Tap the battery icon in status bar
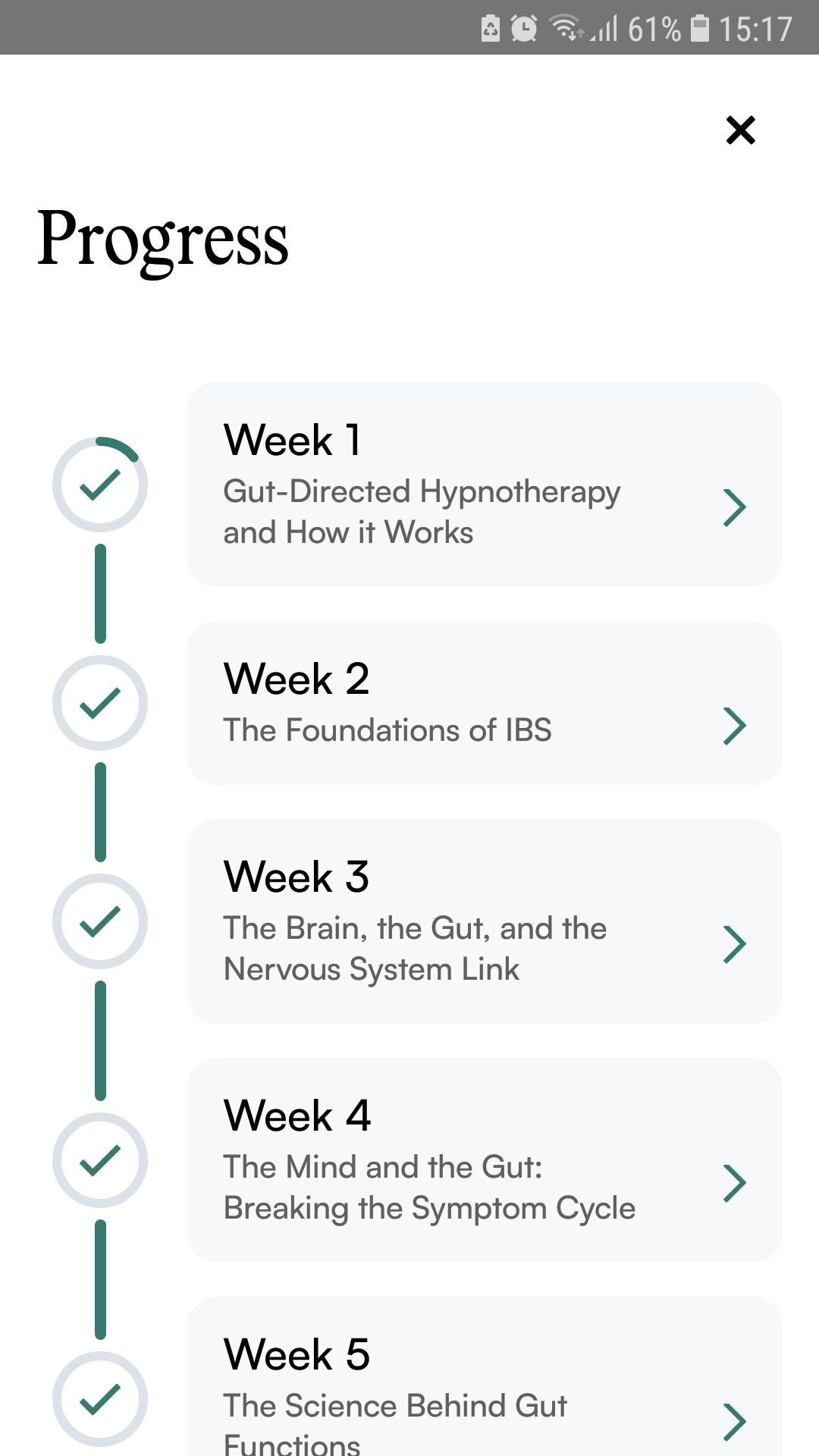This screenshot has width=819, height=1456. coord(700,29)
